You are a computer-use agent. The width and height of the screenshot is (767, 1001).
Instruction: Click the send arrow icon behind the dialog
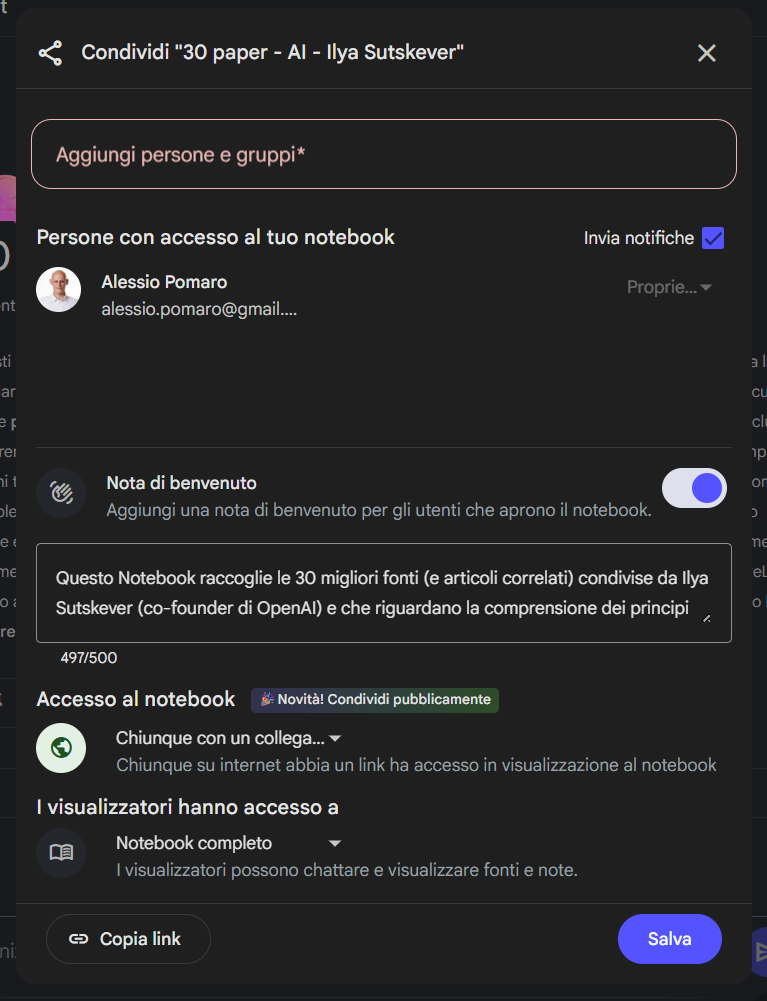760,952
